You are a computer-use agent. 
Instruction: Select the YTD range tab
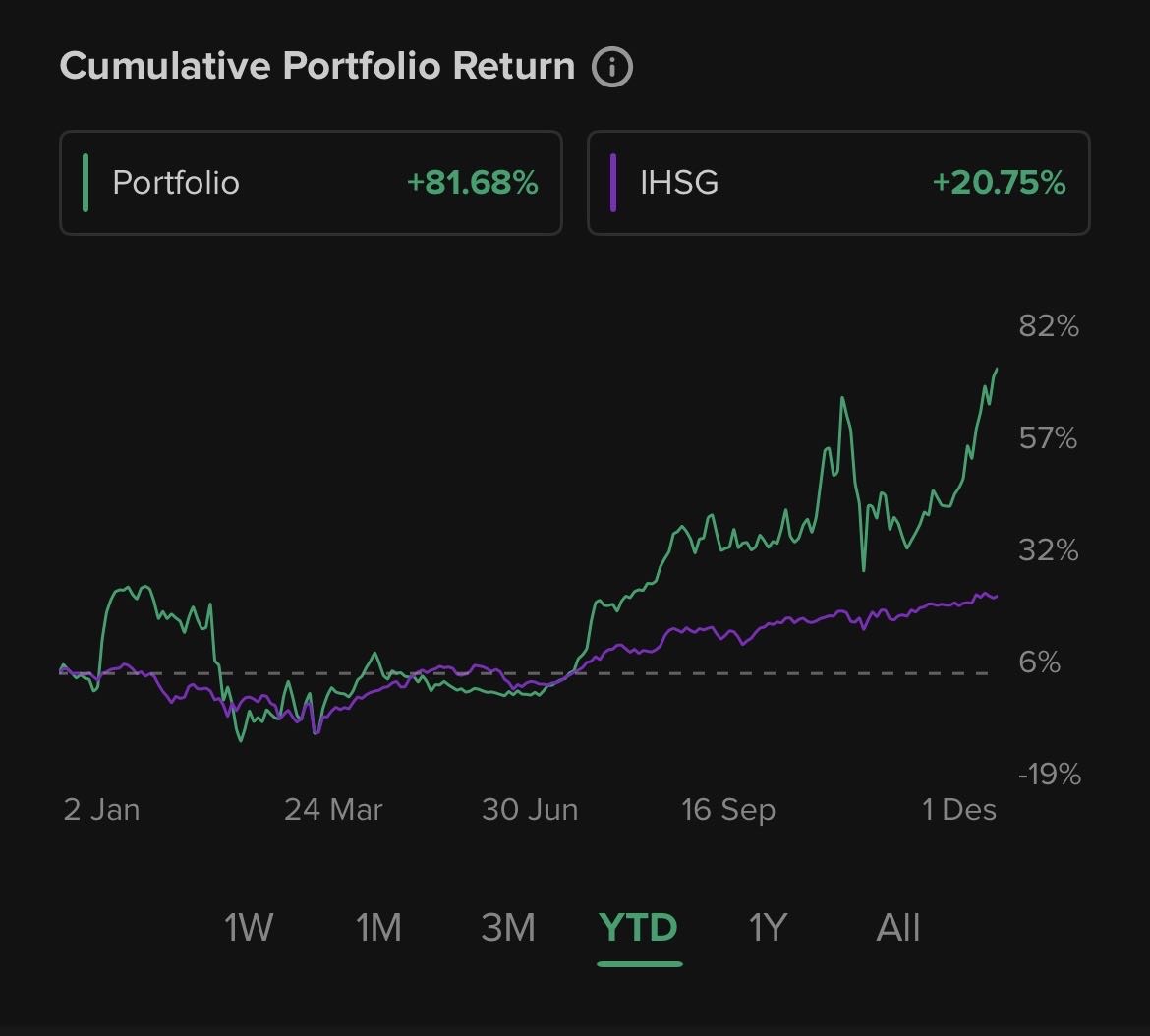639,927
